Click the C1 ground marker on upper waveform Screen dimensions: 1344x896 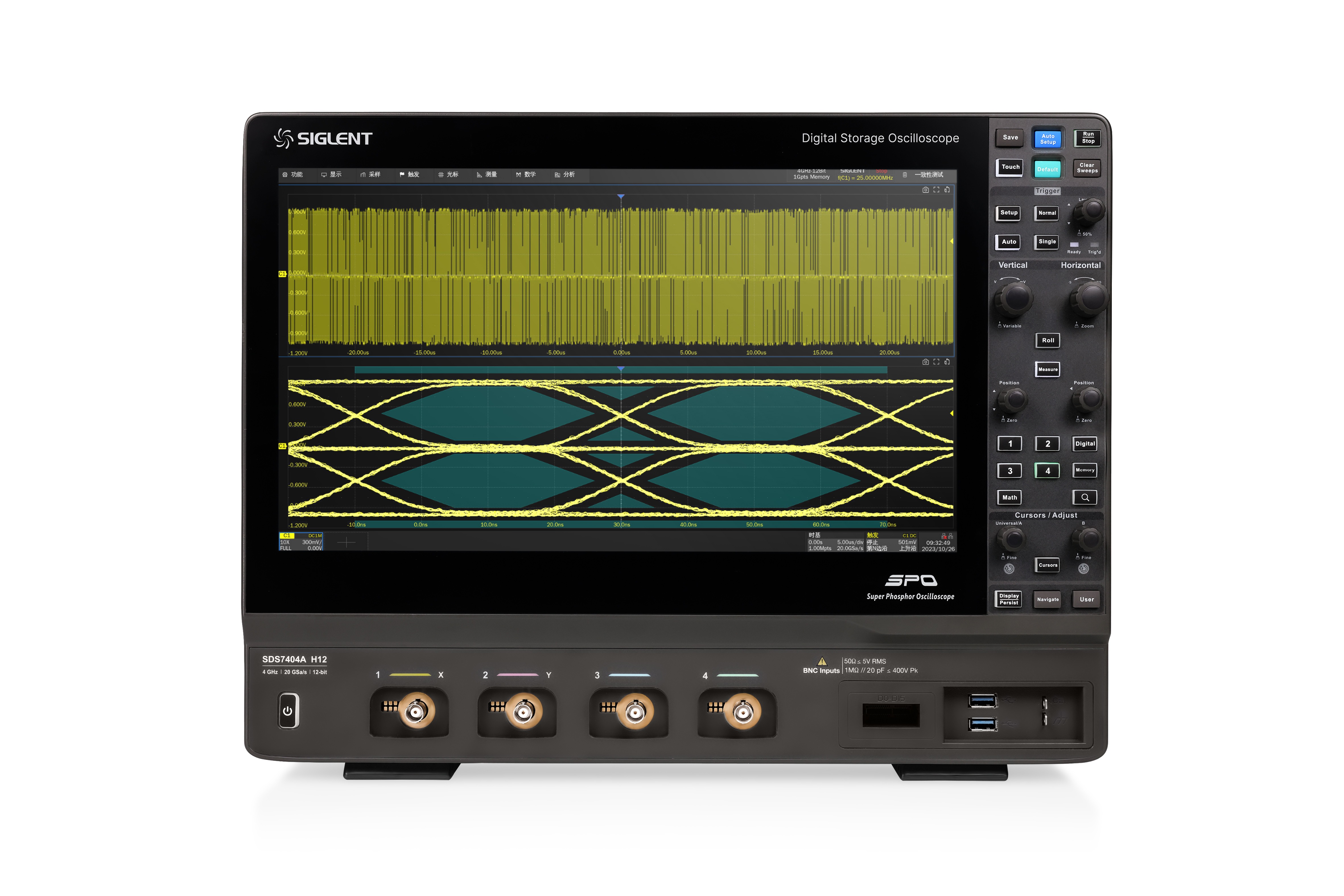282,274
